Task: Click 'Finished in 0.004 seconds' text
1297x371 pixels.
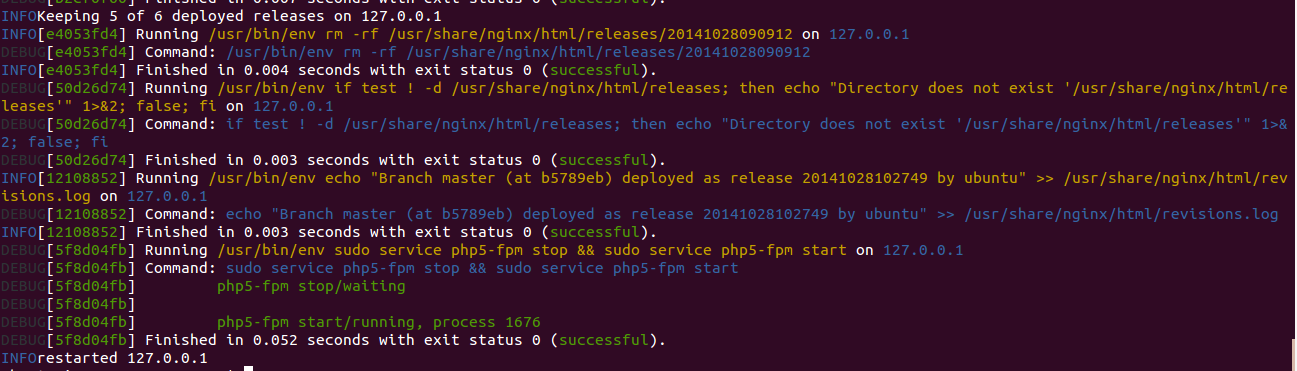Action: pos(248,70)
